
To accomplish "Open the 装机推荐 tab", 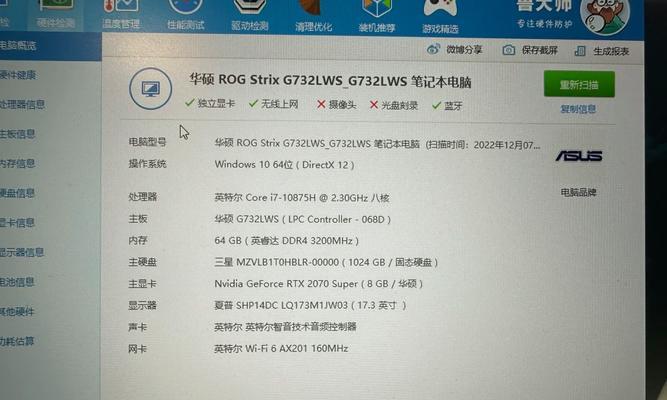I will click(377, 16).
